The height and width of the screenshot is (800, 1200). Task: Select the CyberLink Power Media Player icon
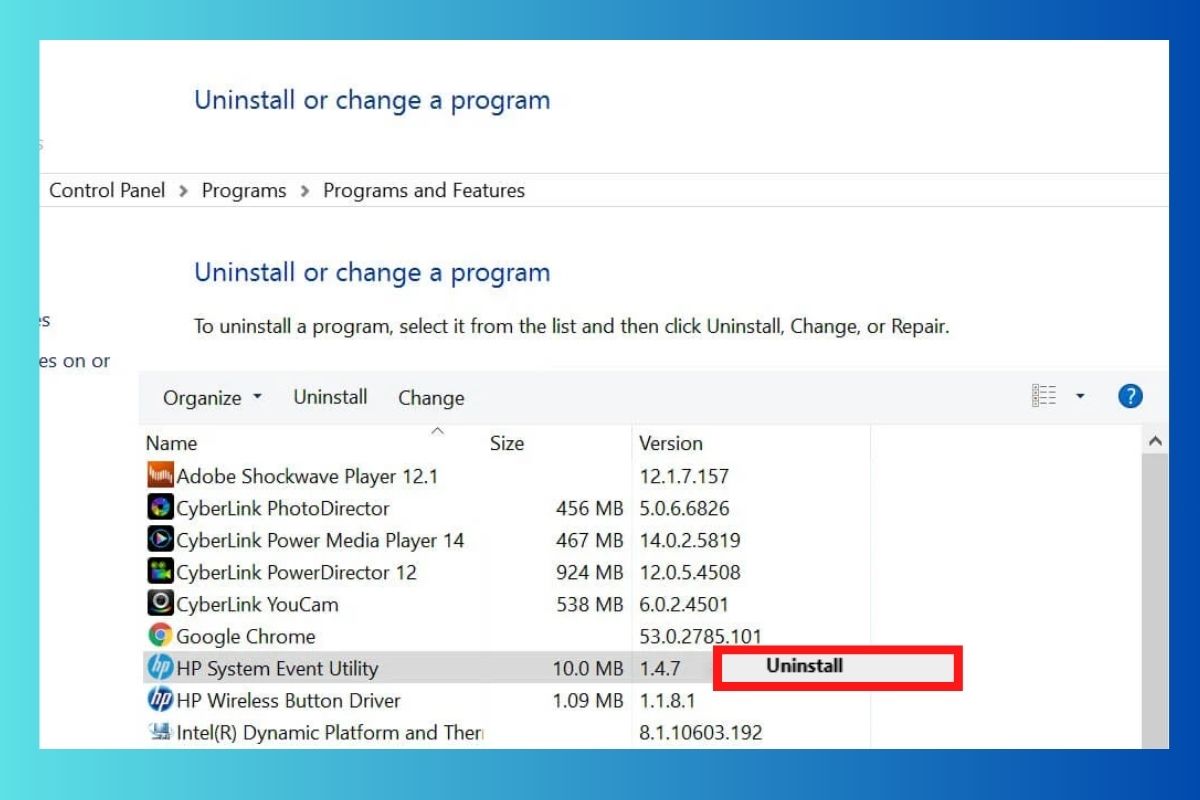(160, 540)
